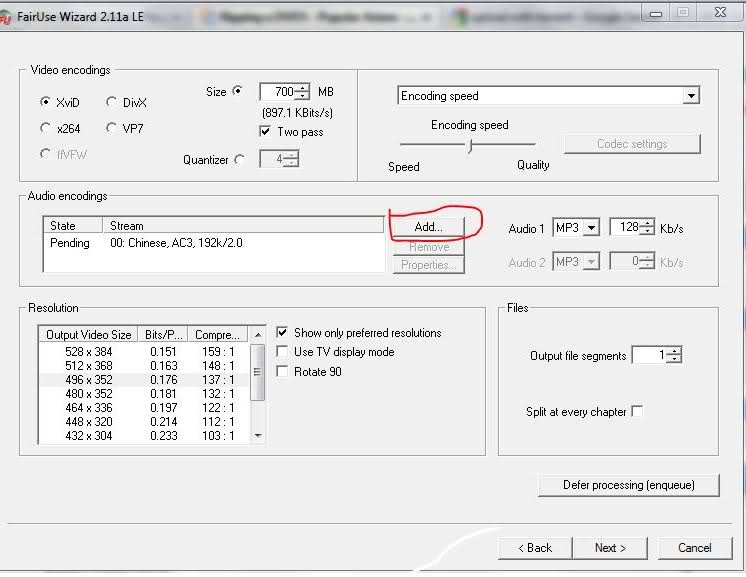
Task: Click the Output file segments field
Action: click(x=649, y=355)
